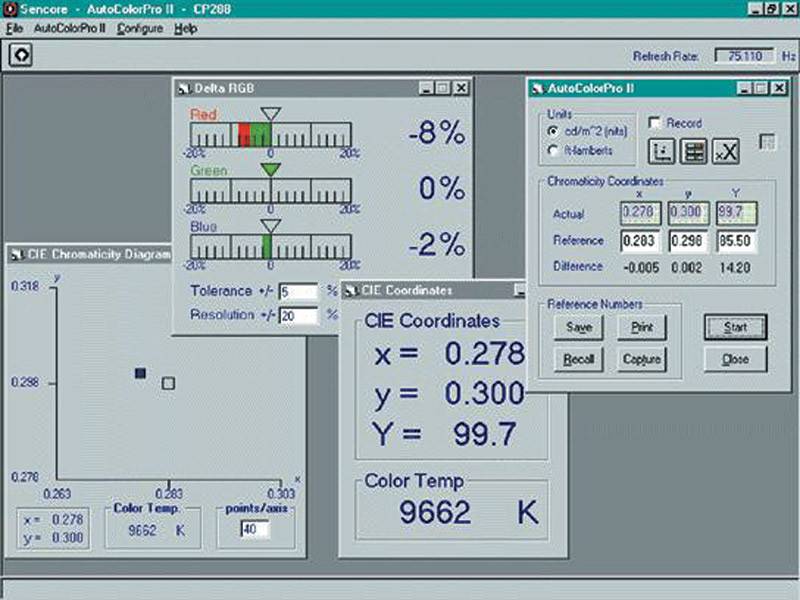This screenshot has height=600, width=800.
Task: Click the Red delta bar gauge
Action: pyautogui.click(x=271, y=135)
